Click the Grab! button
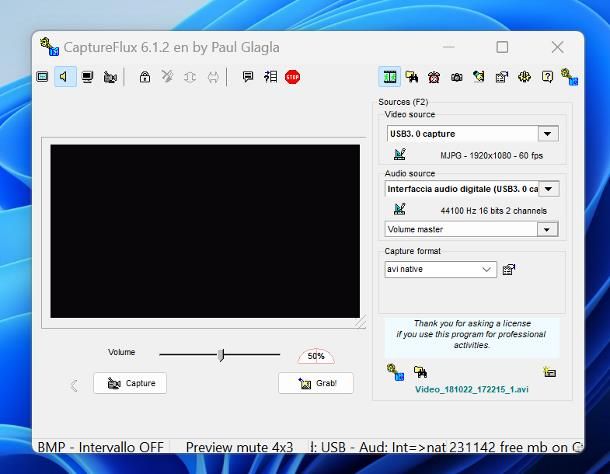This screenshot has width=610, height=474. [x=316, y=383]
